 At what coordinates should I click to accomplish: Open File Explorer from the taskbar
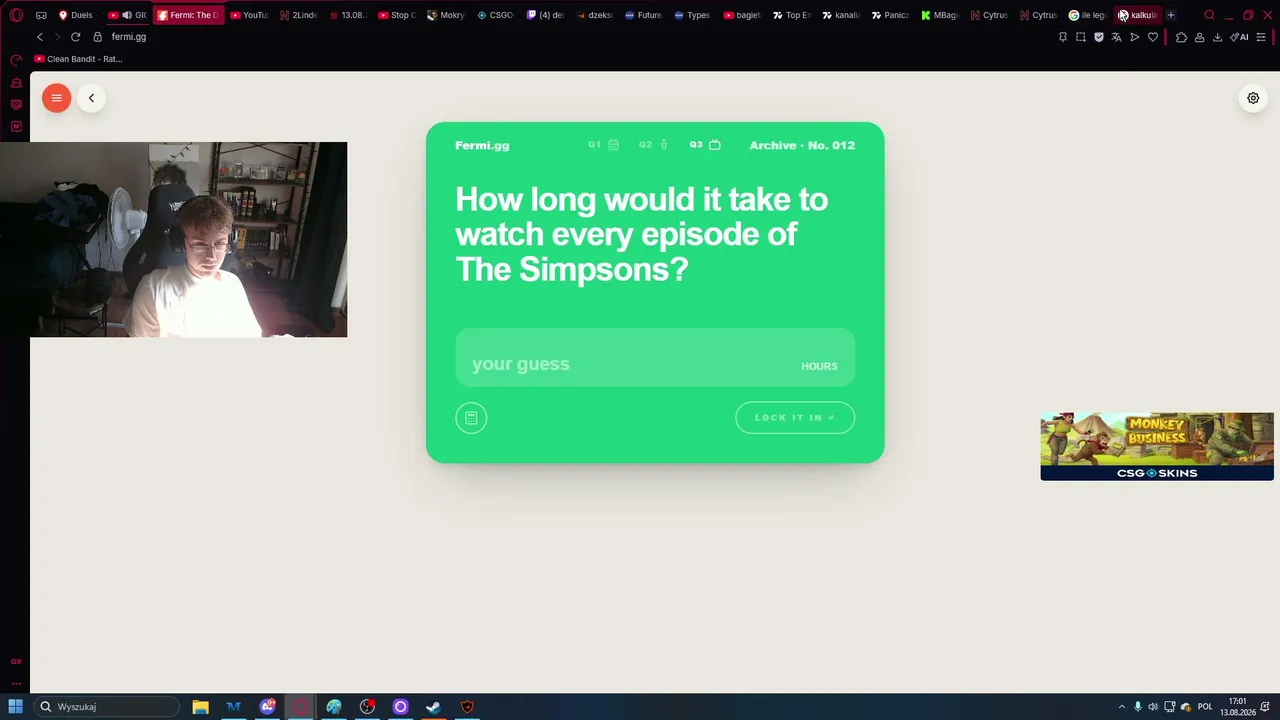[200, 707]
